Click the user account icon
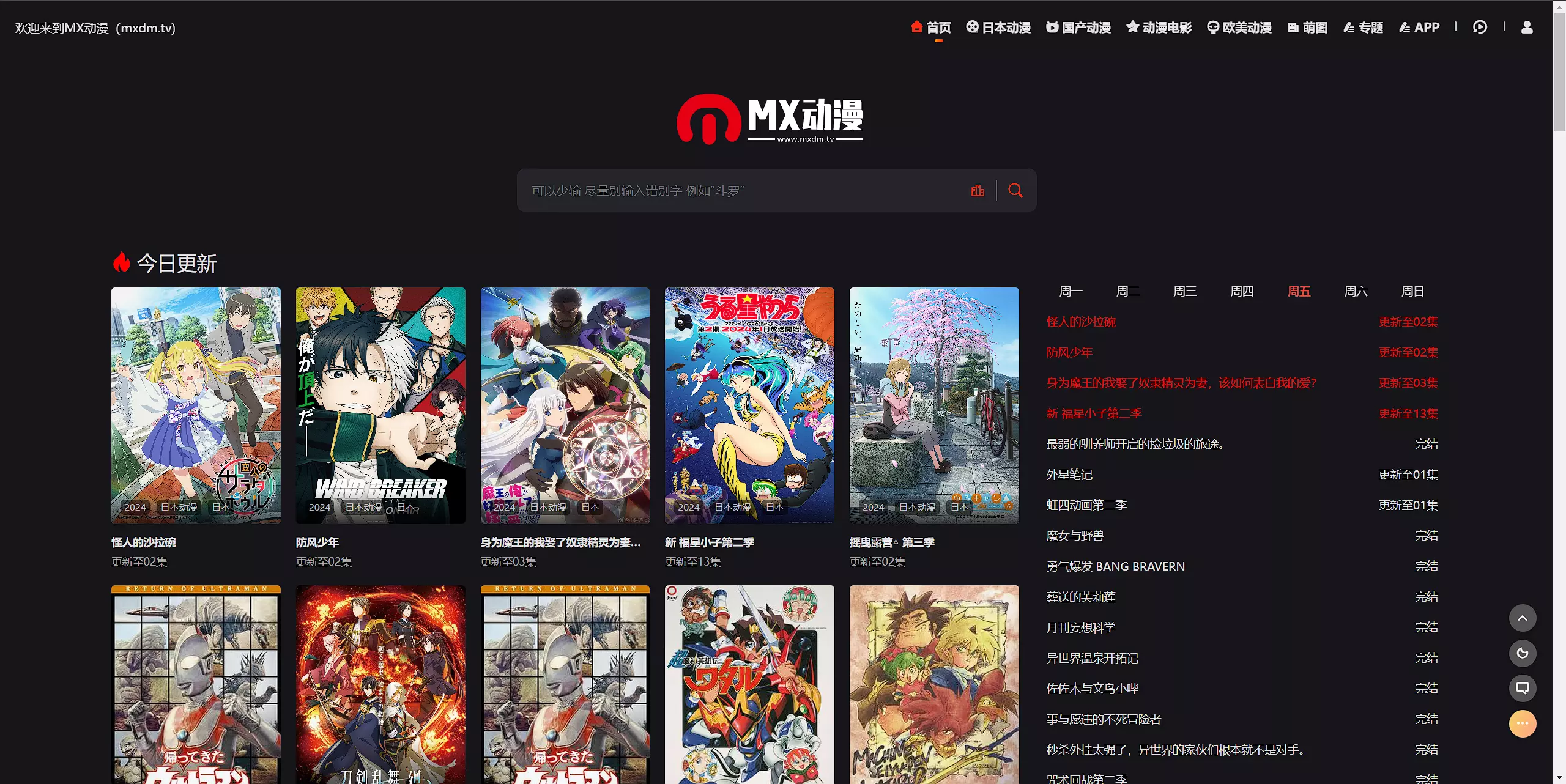The height and width of the screenshot is (784, 1566). coord(1527,28)
